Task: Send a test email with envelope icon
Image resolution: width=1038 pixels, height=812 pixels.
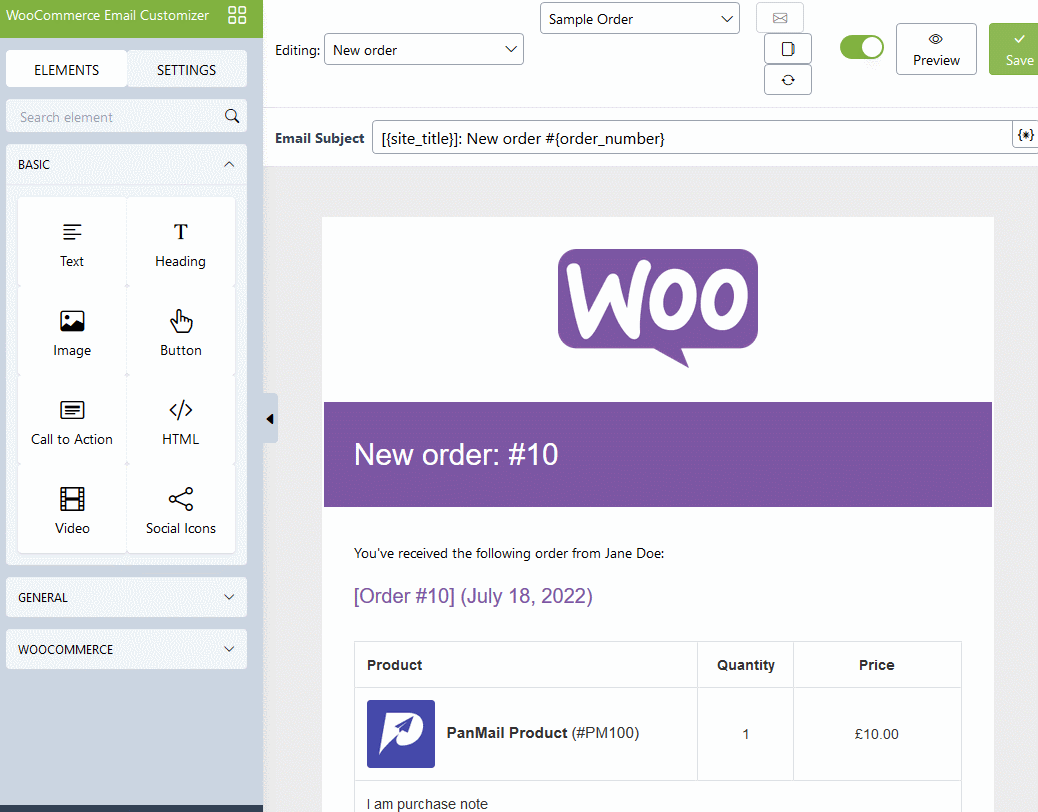Action: tap(780, 18)
